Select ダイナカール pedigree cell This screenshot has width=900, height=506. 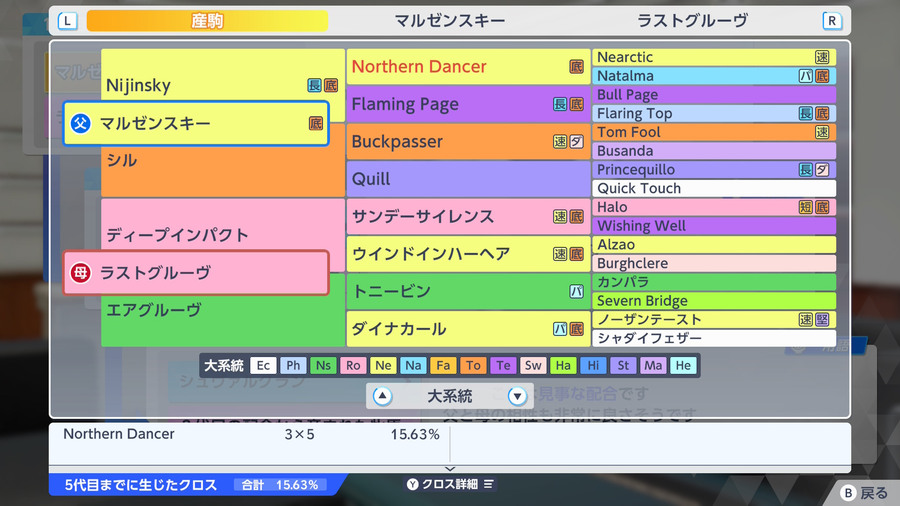468,329
